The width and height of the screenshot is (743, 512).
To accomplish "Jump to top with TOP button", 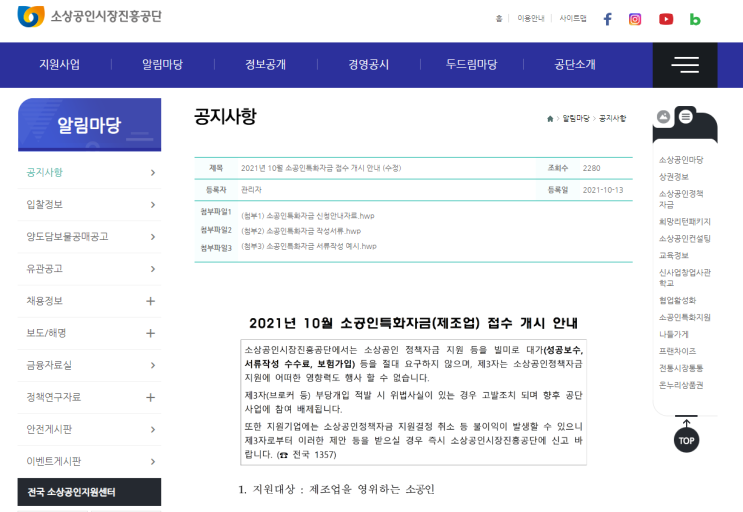I will coord(686,440).
